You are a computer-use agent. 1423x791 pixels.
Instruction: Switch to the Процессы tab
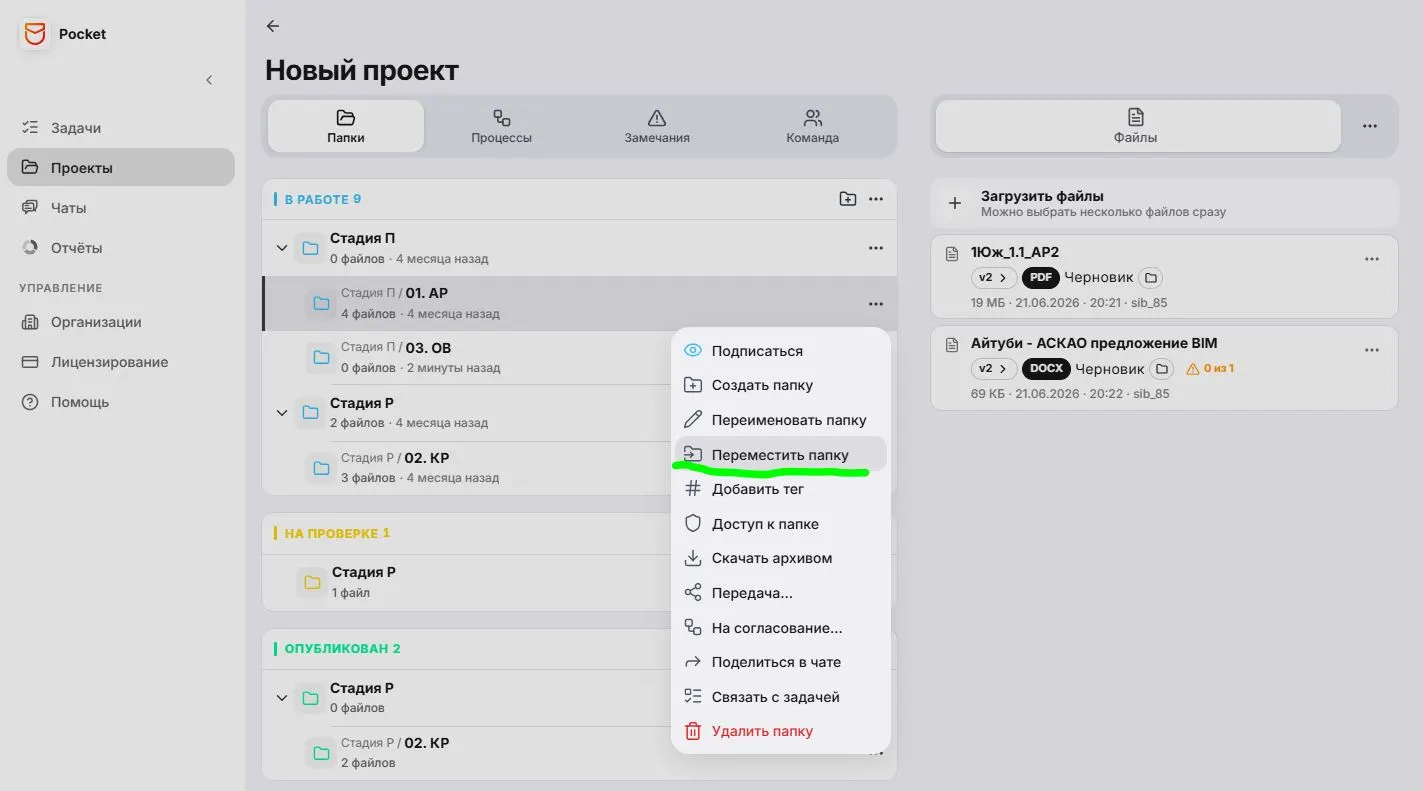click(502, 127)
